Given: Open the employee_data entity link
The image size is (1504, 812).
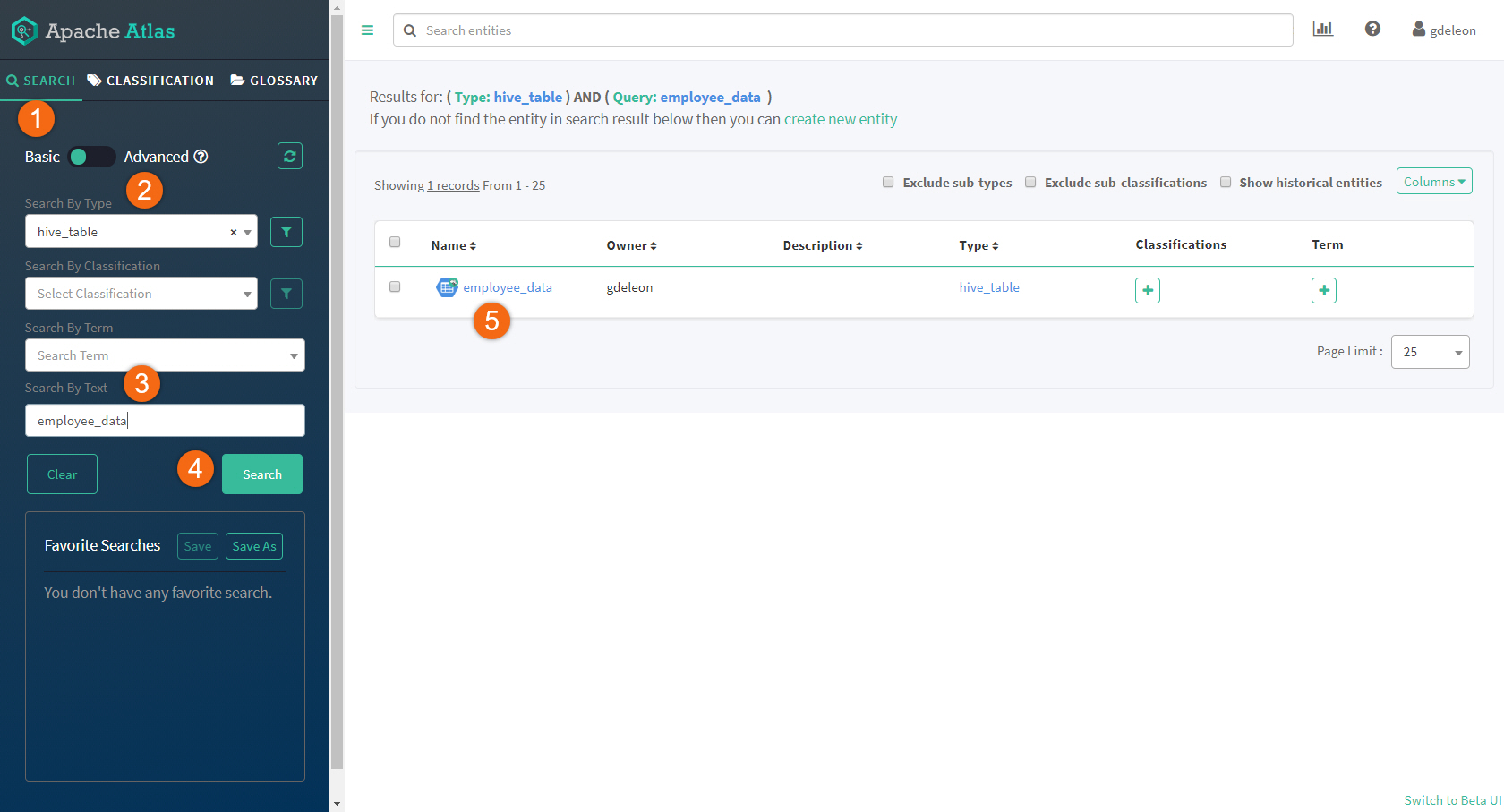Looking at the screenshot, I should pos(507,287).
